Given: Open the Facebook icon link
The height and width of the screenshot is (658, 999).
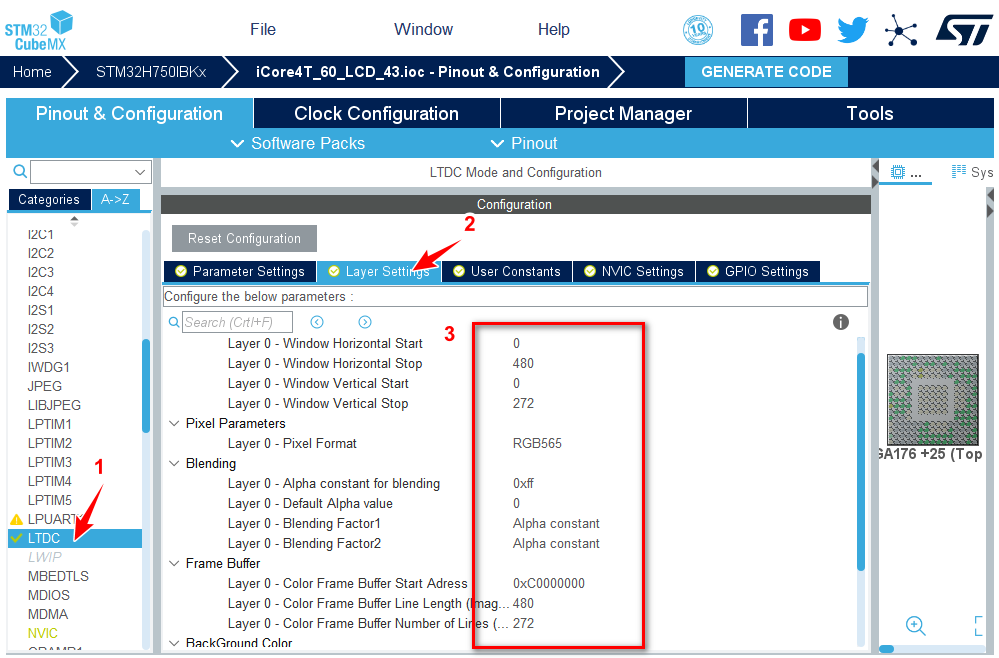Looking at the screenshot, I should 756,30.
